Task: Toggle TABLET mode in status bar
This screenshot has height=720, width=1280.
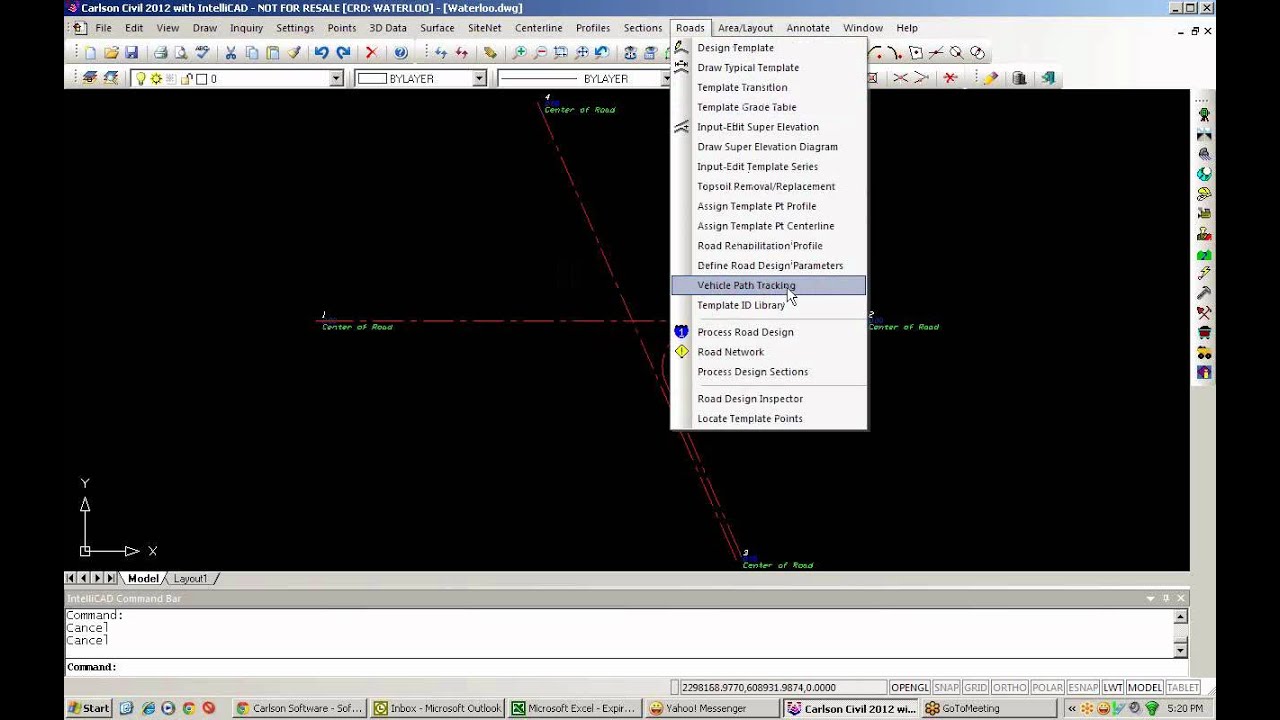Action: click(1183, 688)
